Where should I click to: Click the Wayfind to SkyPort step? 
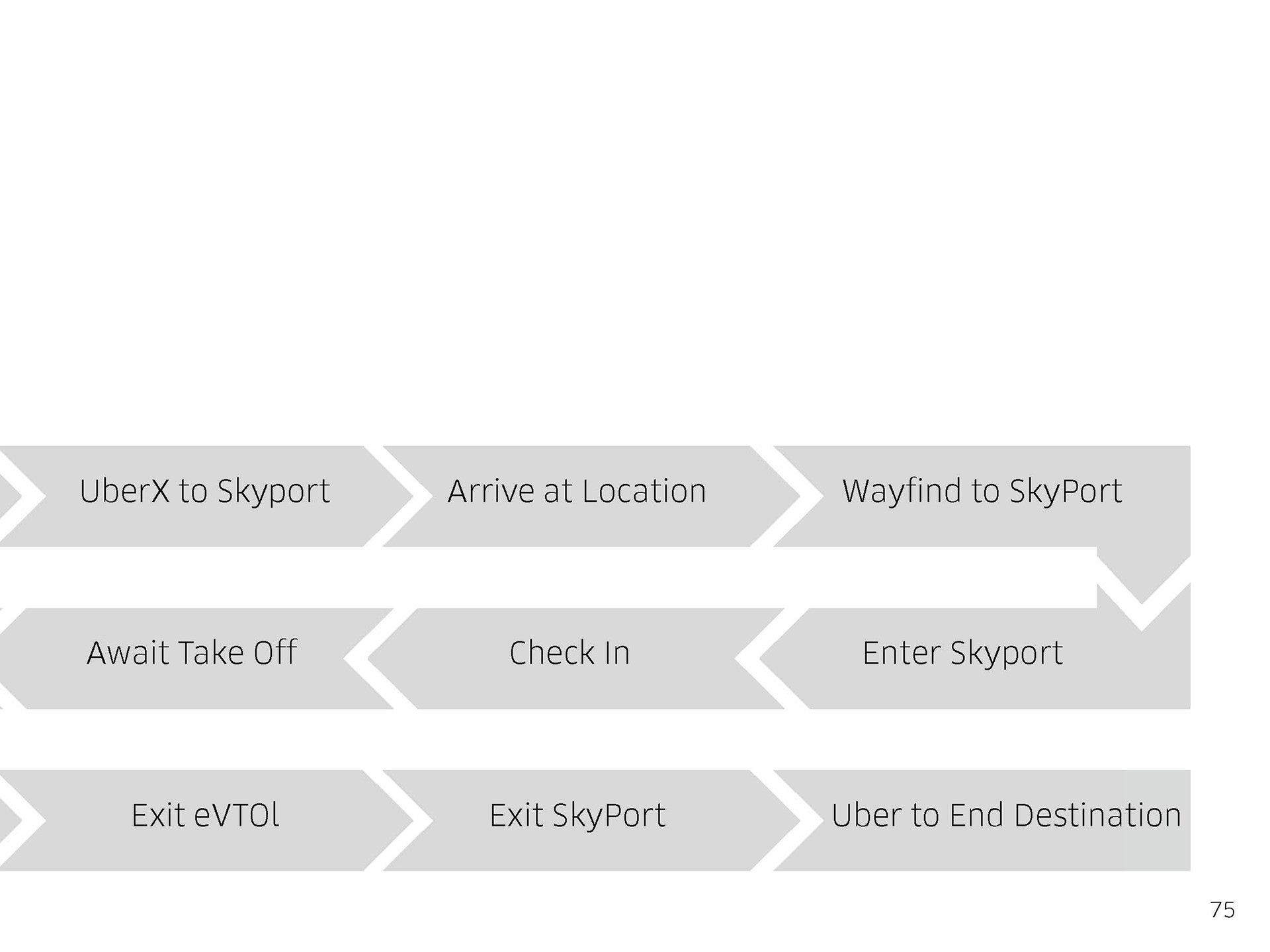click(982, 492)
